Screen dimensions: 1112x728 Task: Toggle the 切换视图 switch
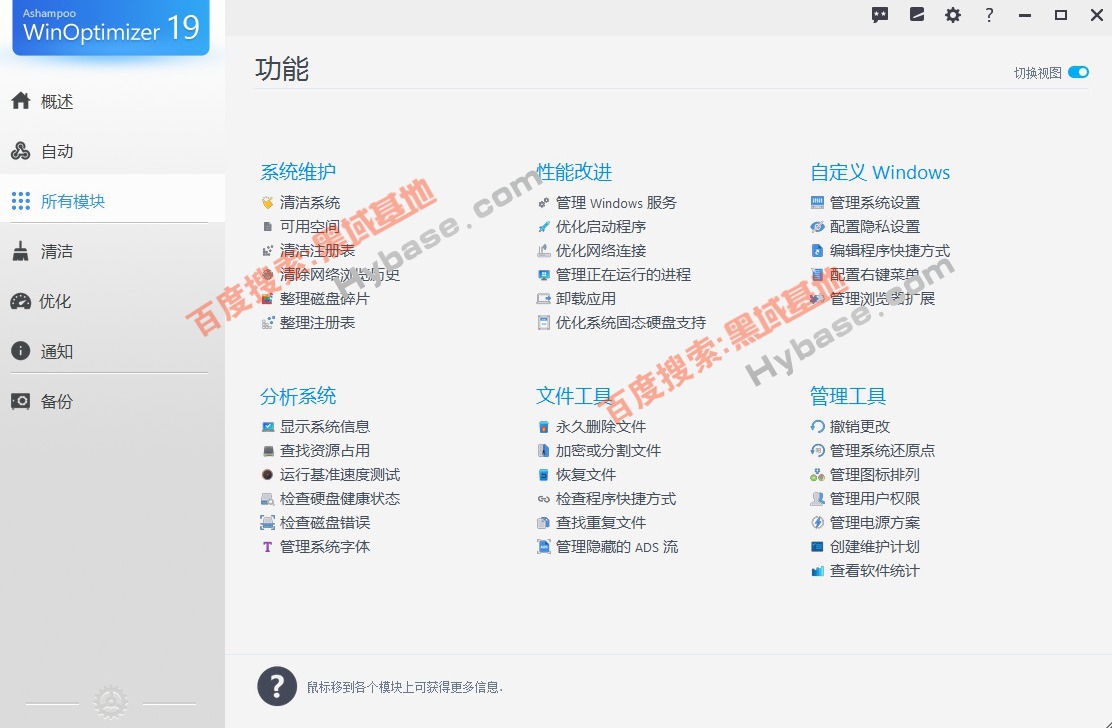point(1078,72)
